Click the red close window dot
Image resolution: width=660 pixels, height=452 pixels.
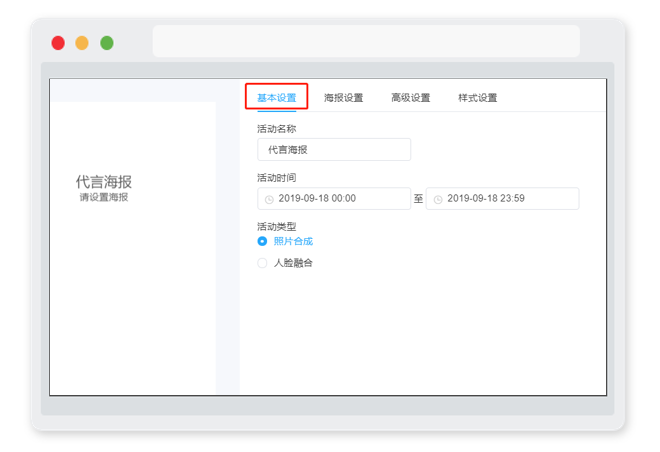(58, 43)
